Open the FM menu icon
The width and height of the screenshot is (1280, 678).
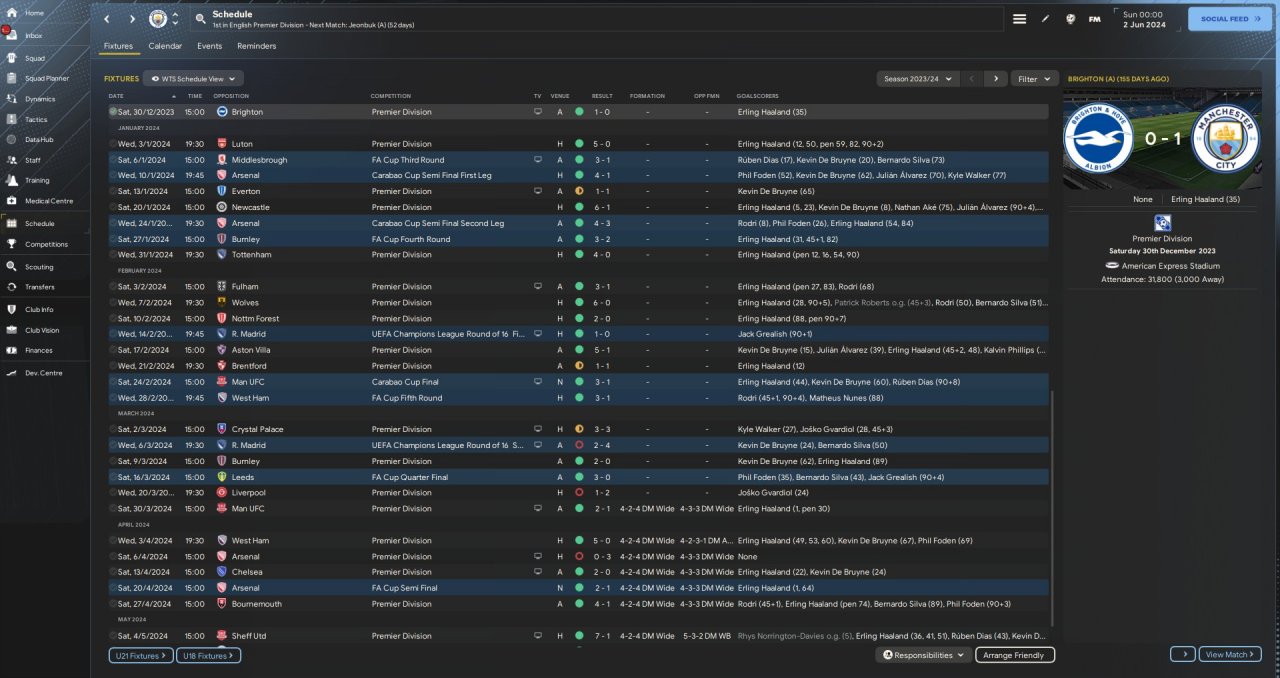point(1094,19)
